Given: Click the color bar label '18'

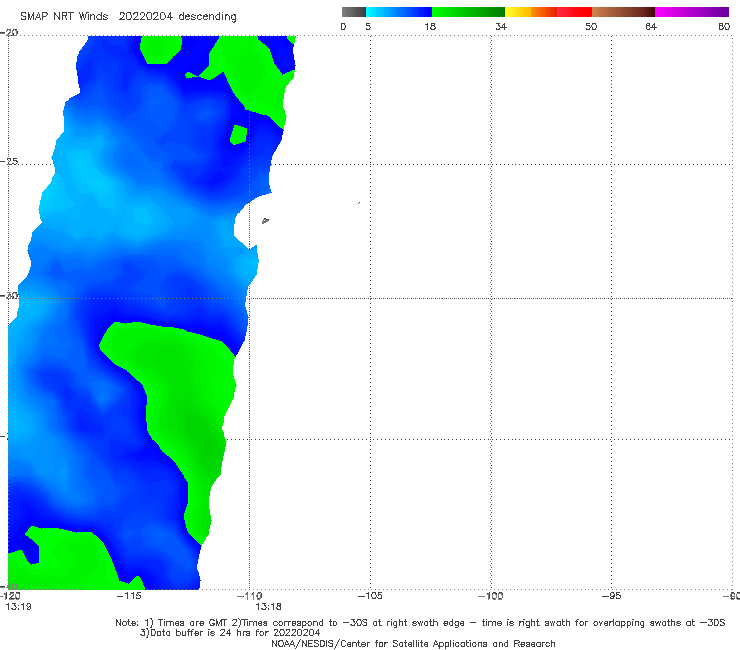Looking at the screenshot, I should [430, 27].
